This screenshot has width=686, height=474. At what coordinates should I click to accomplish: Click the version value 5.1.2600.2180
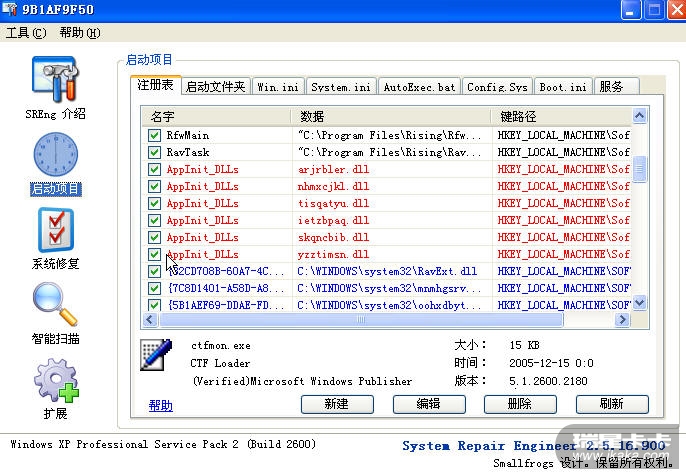tap(548, 381)
